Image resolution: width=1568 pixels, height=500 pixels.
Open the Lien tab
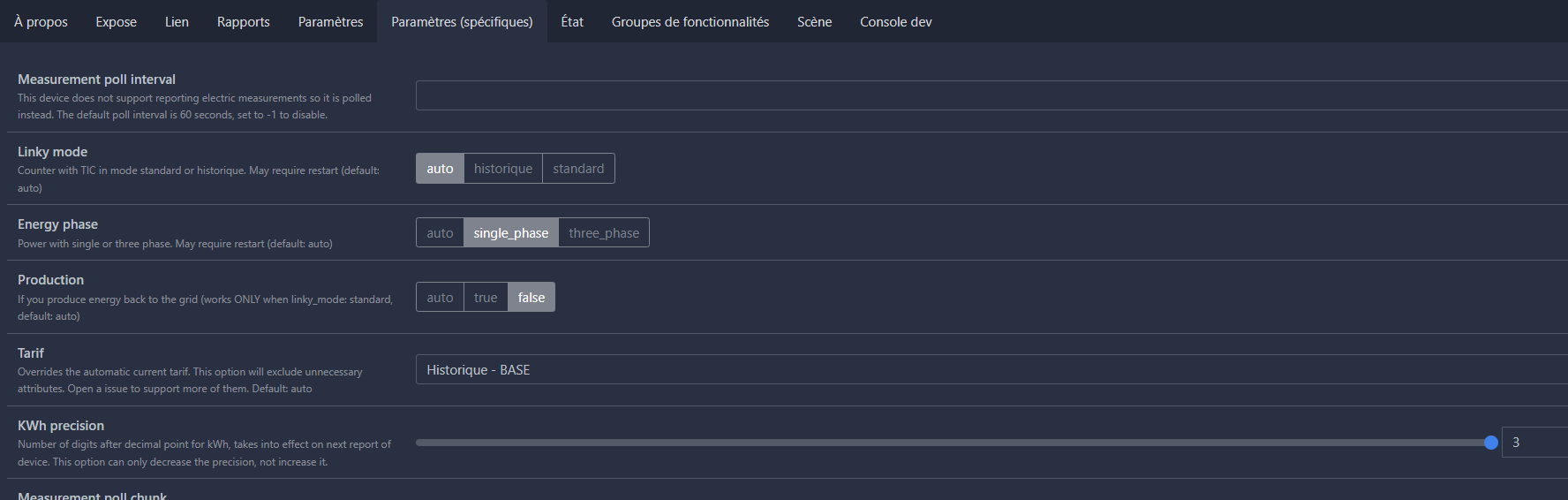[177, 21]
